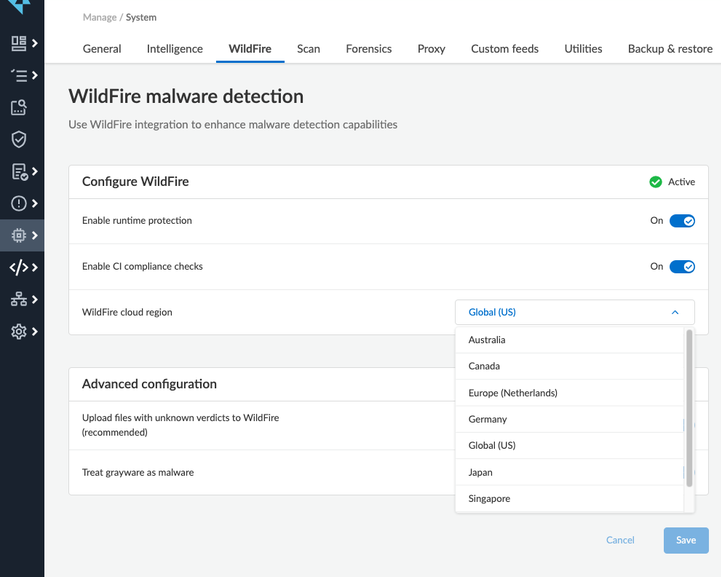This screenshot has width=721, height=577.
Task: Choose Global (US) in dropdown list
Action: pyautogui.click(x=569, y=446)
